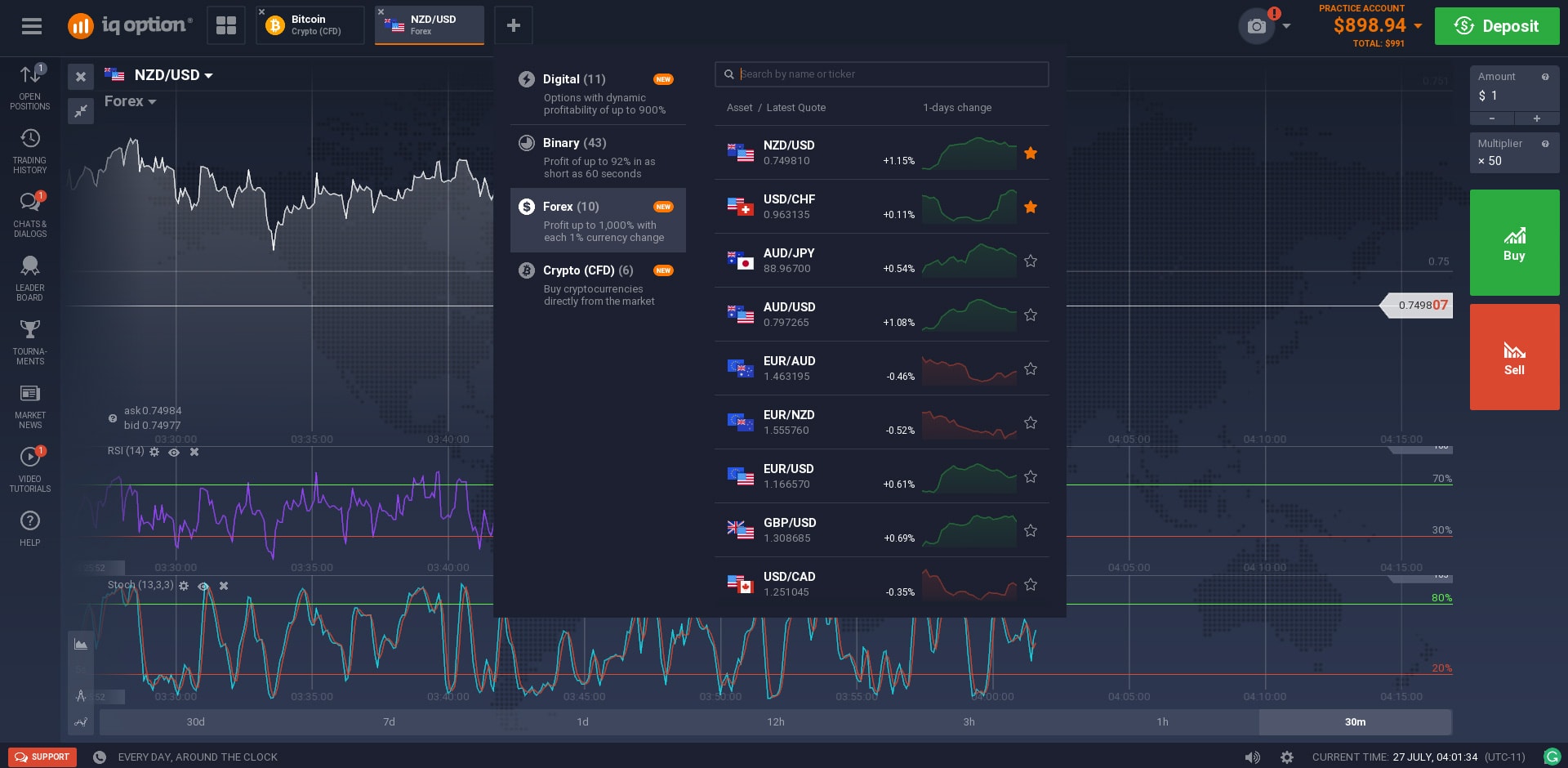Viewport: 1568px width, 768px height.
Task: Remove the RSI (14) indicator
Action: click(194, 452)
